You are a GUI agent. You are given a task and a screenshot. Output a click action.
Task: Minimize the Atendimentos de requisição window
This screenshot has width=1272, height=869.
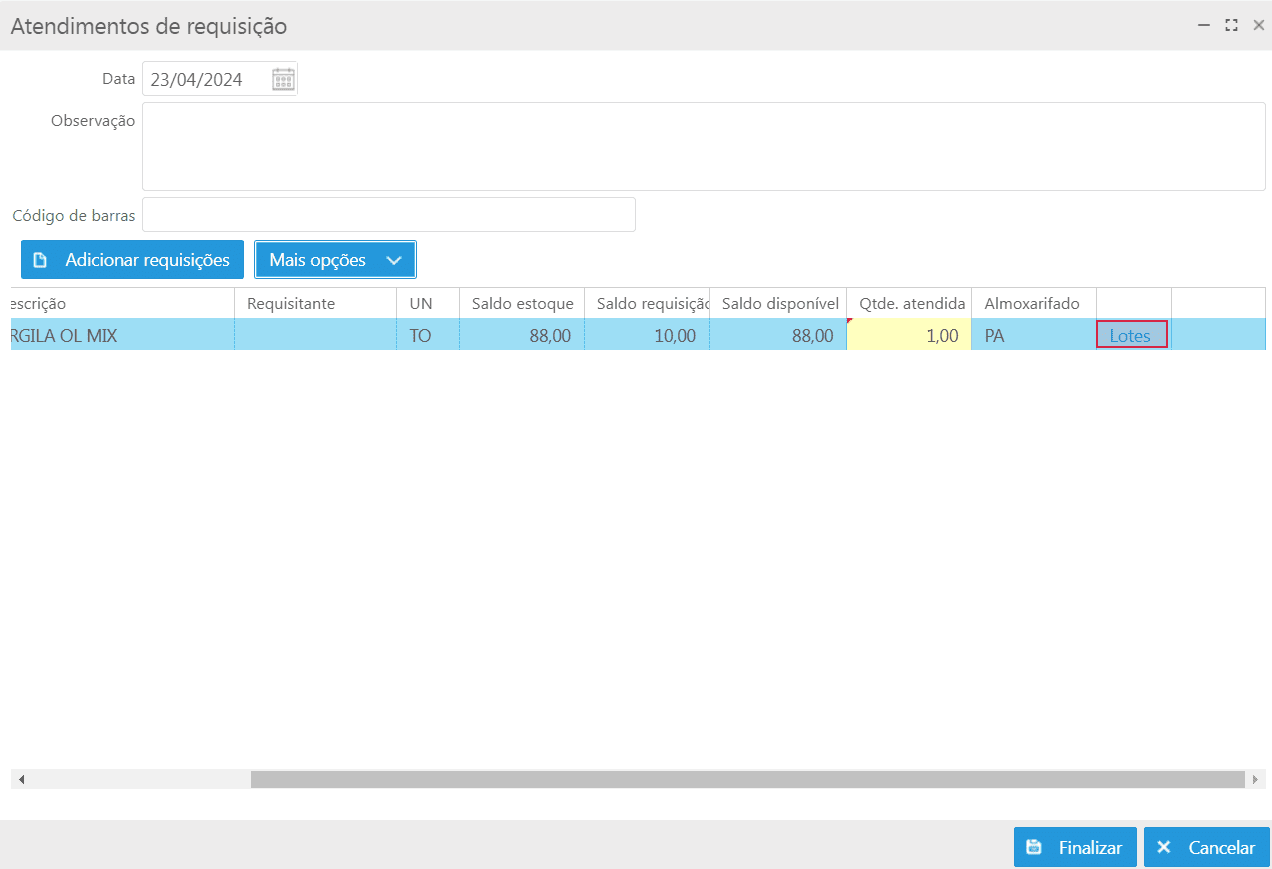[1204, 26]
